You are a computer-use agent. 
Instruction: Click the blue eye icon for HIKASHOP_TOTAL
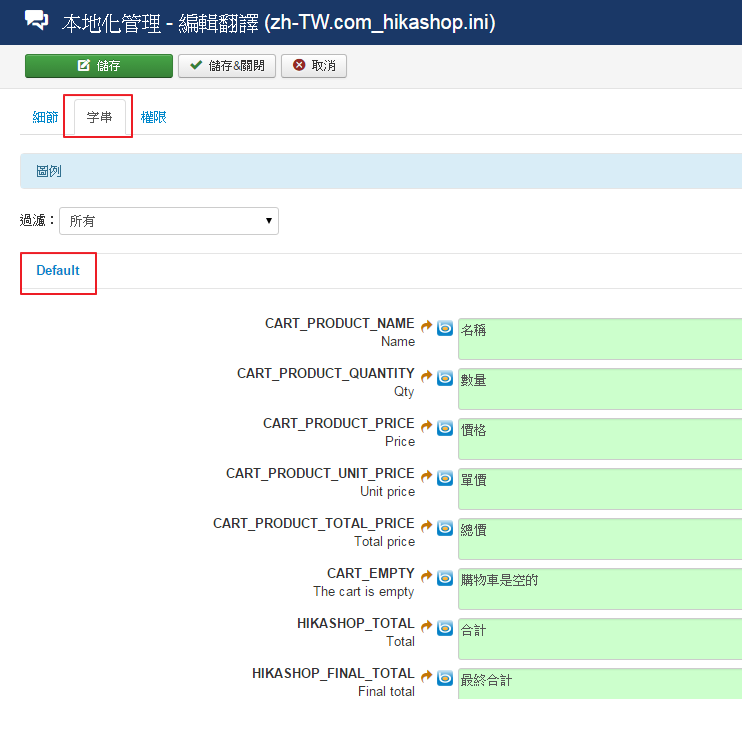[445, 628]
